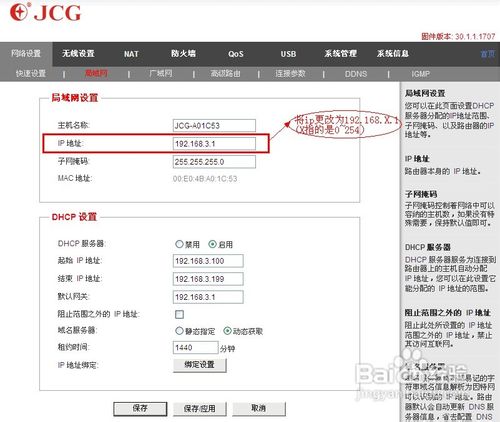Open the 系统管理 tab
This screenshot has width=500, height=422.
(x=340, y=54)
